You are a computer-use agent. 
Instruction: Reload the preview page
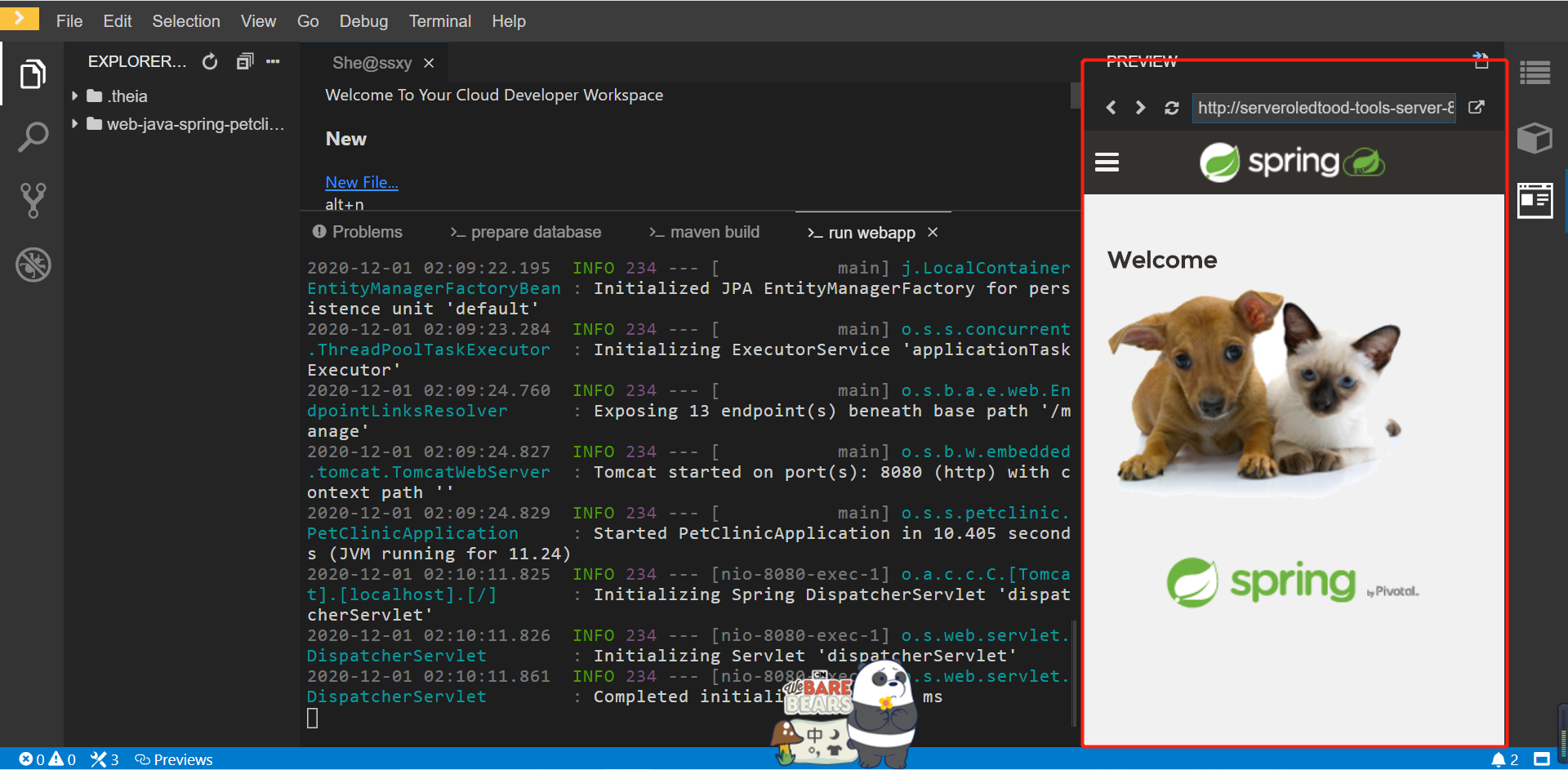pos(1171,108)
